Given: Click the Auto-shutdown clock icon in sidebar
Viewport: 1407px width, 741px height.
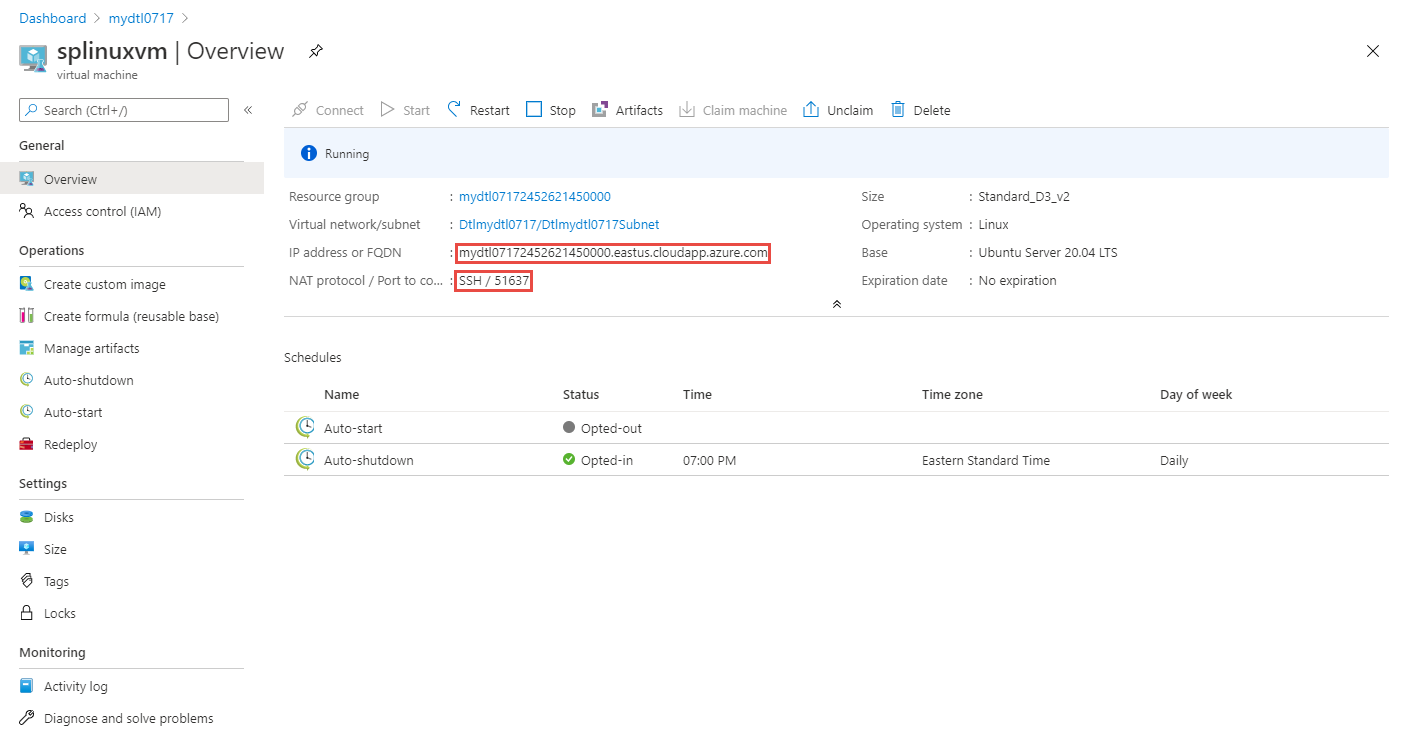Looking at the screenshot, I should click(27, 380).
